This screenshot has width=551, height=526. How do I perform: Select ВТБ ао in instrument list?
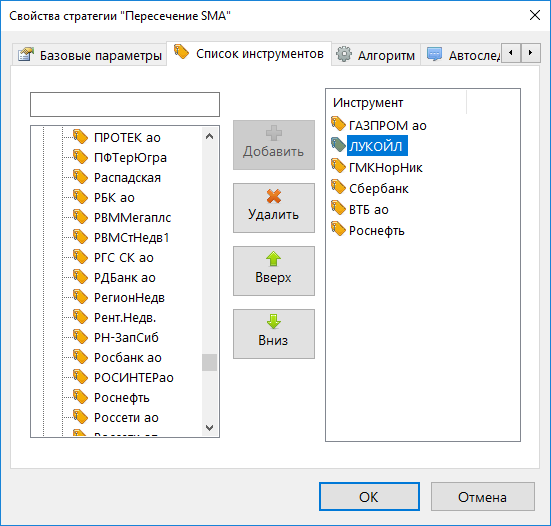(x=369, y=209)
